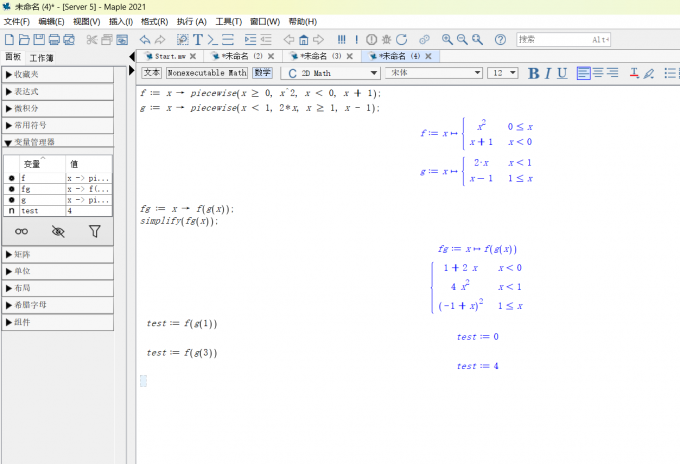Filter variables with funnel icon

(95, 231)
